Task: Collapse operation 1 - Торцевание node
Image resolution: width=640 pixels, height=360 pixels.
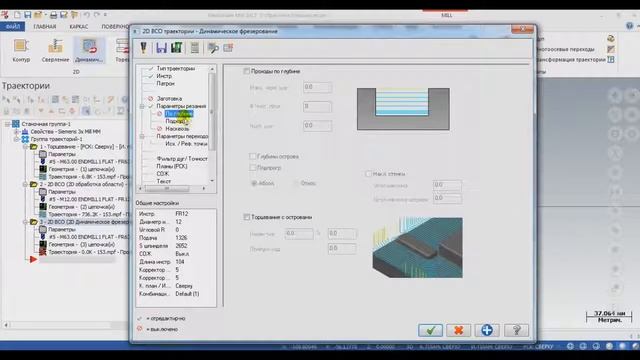Action: (25, 147)
